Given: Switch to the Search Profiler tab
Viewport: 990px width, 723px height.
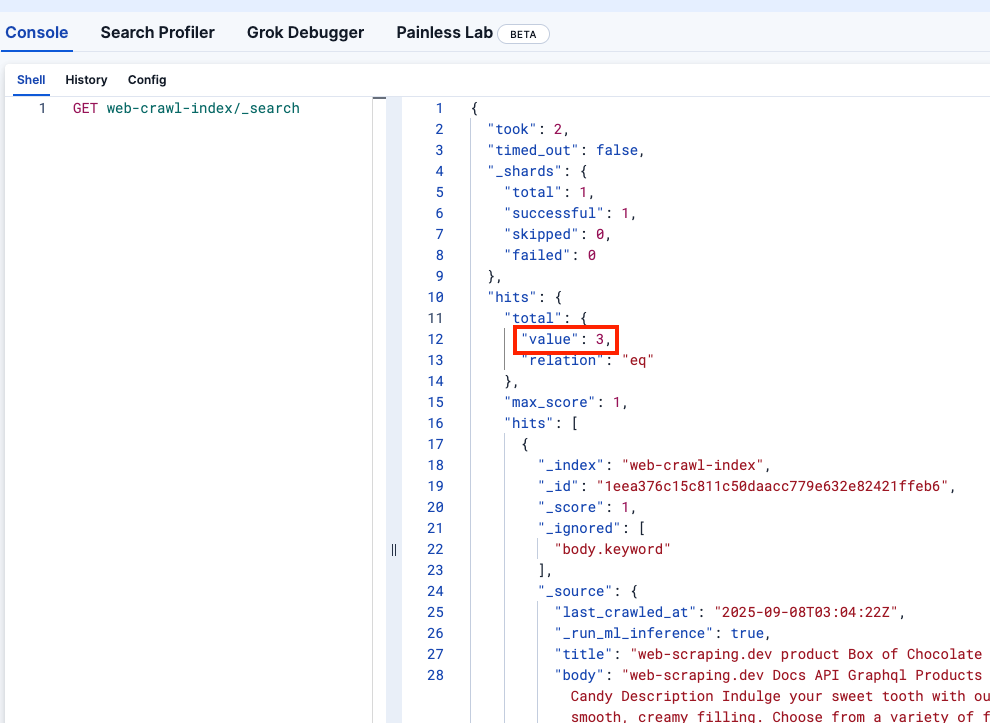Looking at the screenshot, I should point(157,32).
